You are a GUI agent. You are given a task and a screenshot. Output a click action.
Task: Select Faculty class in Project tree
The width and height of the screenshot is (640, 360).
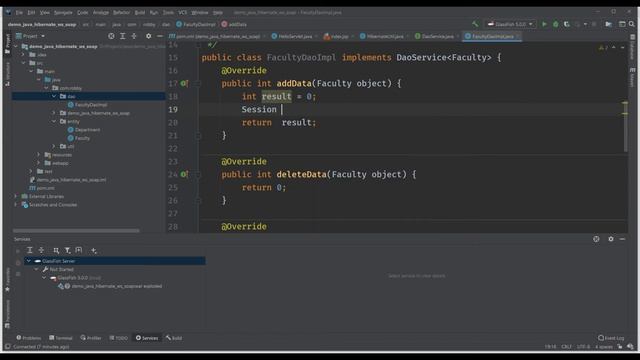pyautogui.click(x=79, y=138)
